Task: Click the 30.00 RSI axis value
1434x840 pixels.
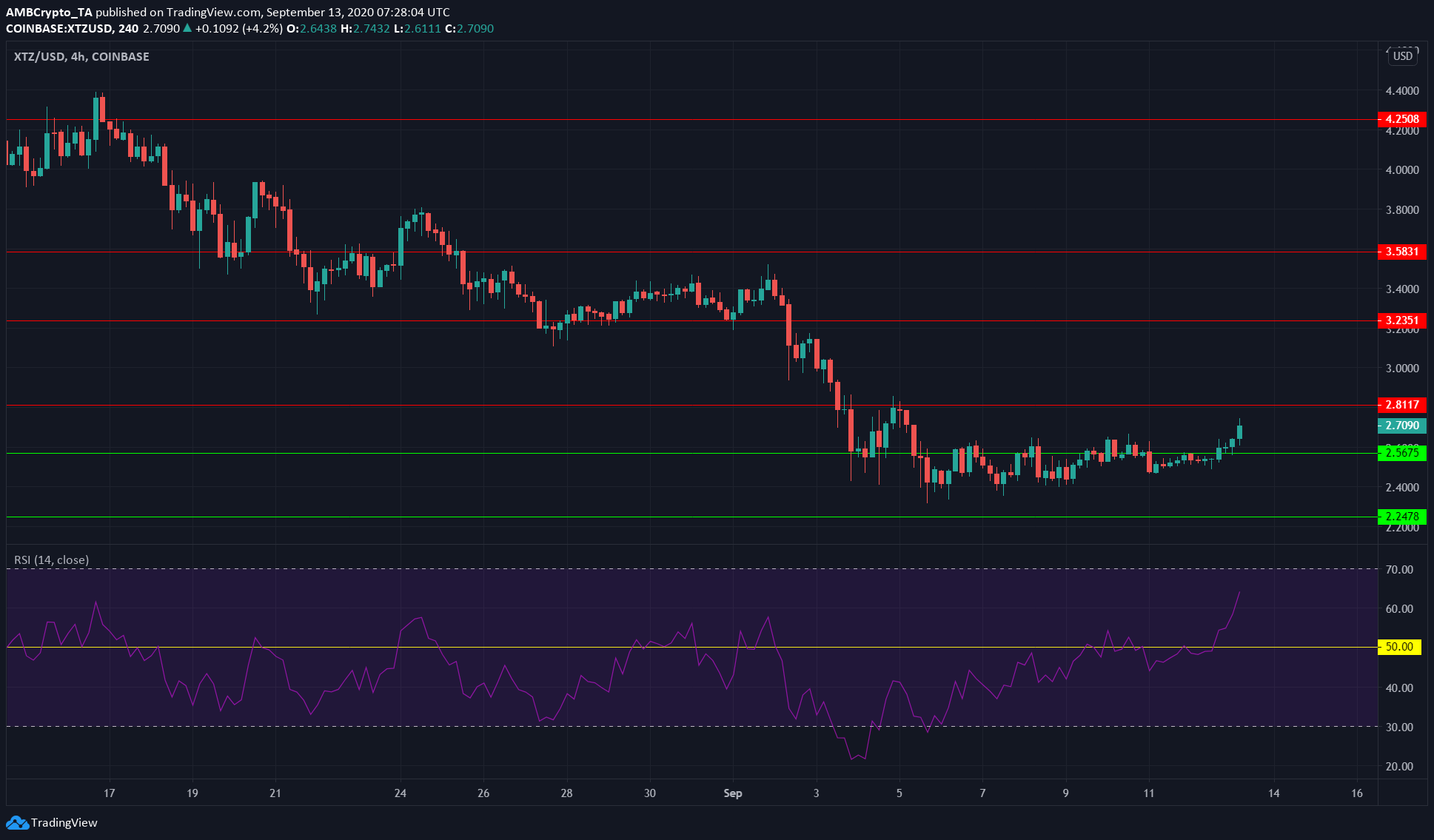Action: click(x=1399, y=727)
